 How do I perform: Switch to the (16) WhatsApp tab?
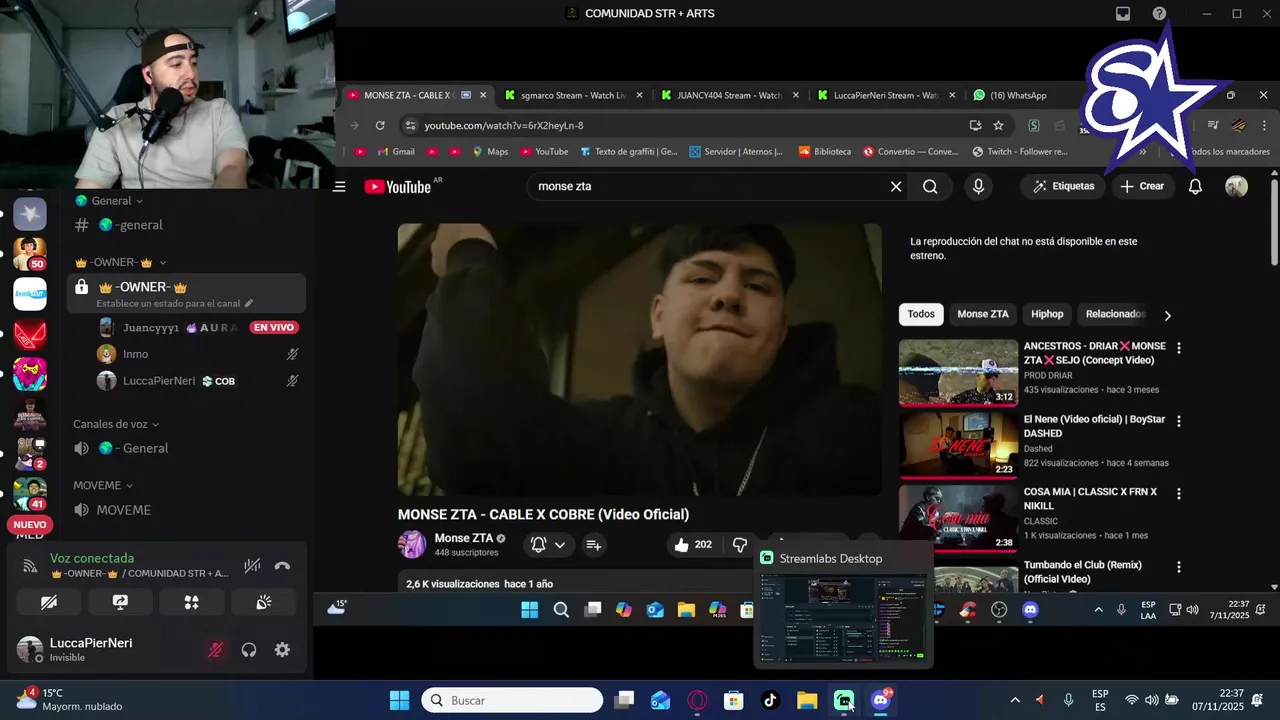[1010, 95]
